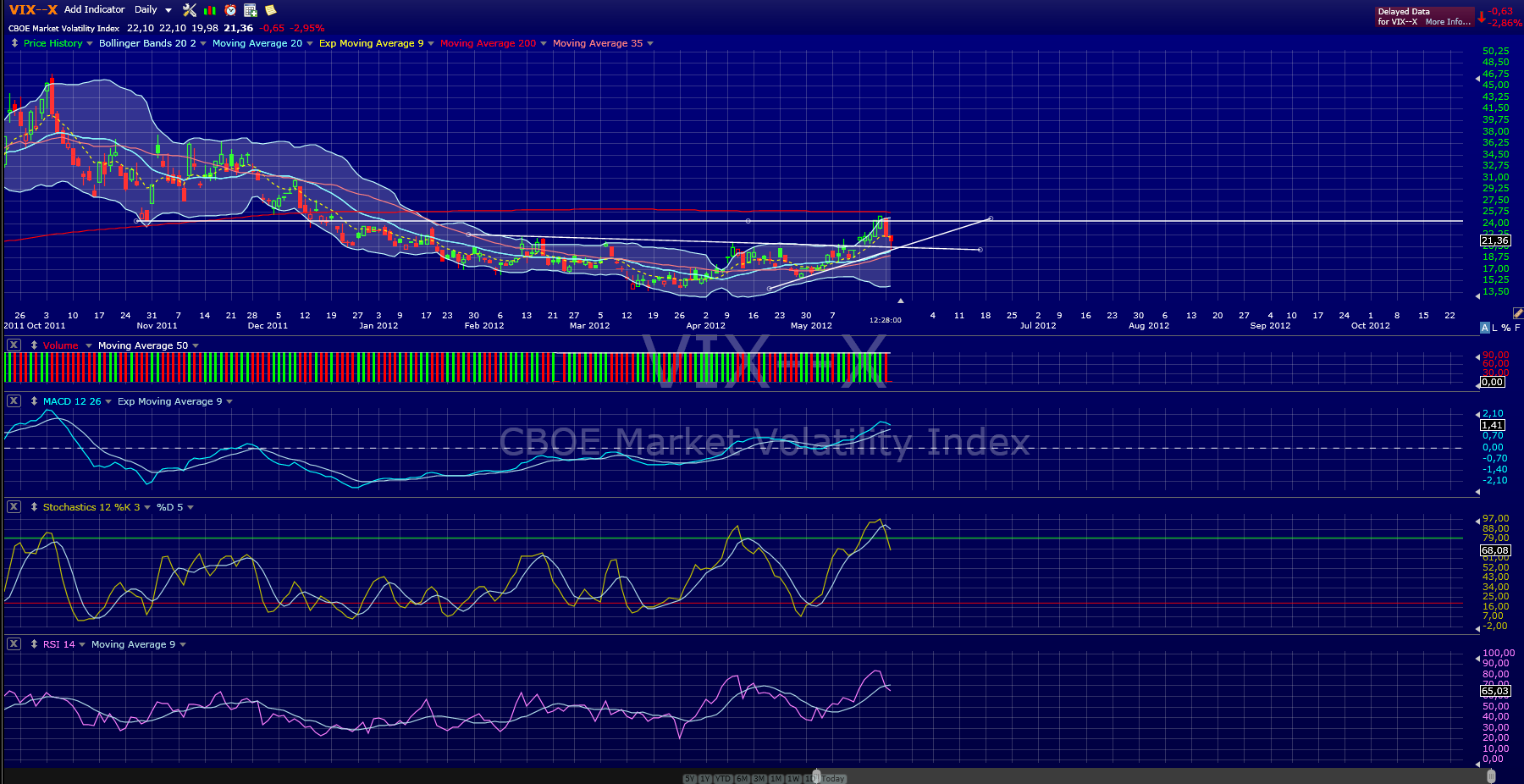Viewport: 1524px width, 784px height.
Task: Close the RSI indicator pane
Action: coord(14,644)
